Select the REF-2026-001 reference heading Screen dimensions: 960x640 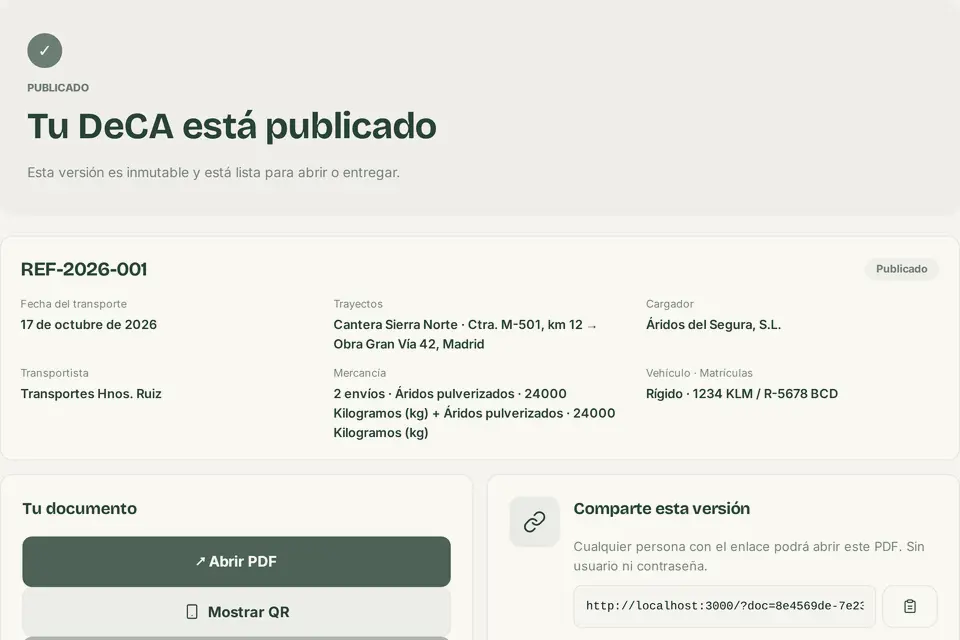84,269
